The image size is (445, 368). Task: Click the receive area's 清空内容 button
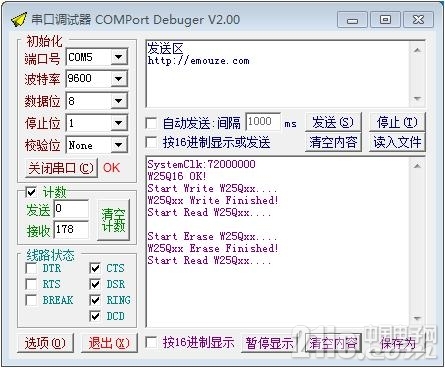(x=333, y=343)
